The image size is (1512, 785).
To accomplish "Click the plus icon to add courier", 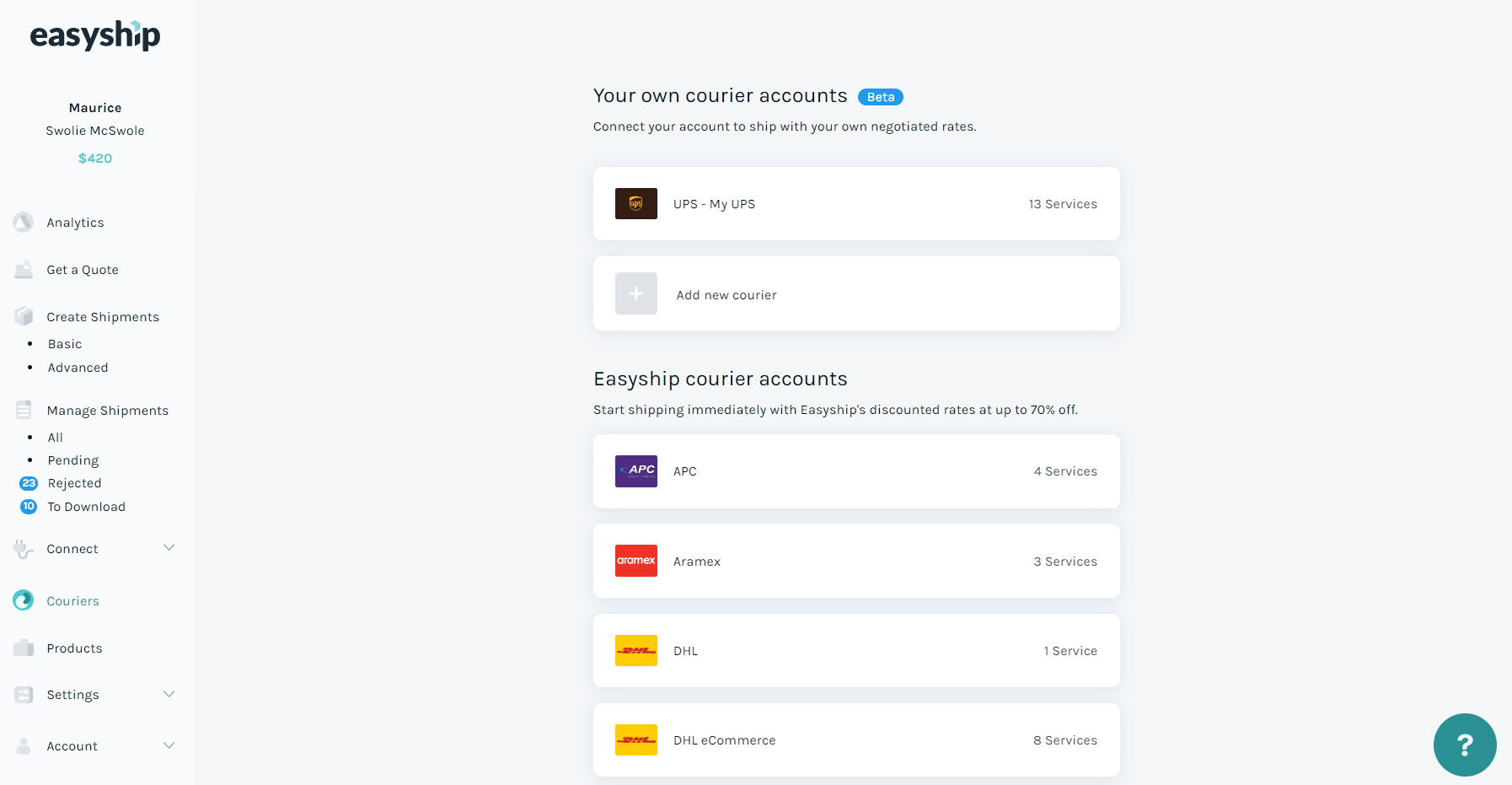I will coord(636,294).
